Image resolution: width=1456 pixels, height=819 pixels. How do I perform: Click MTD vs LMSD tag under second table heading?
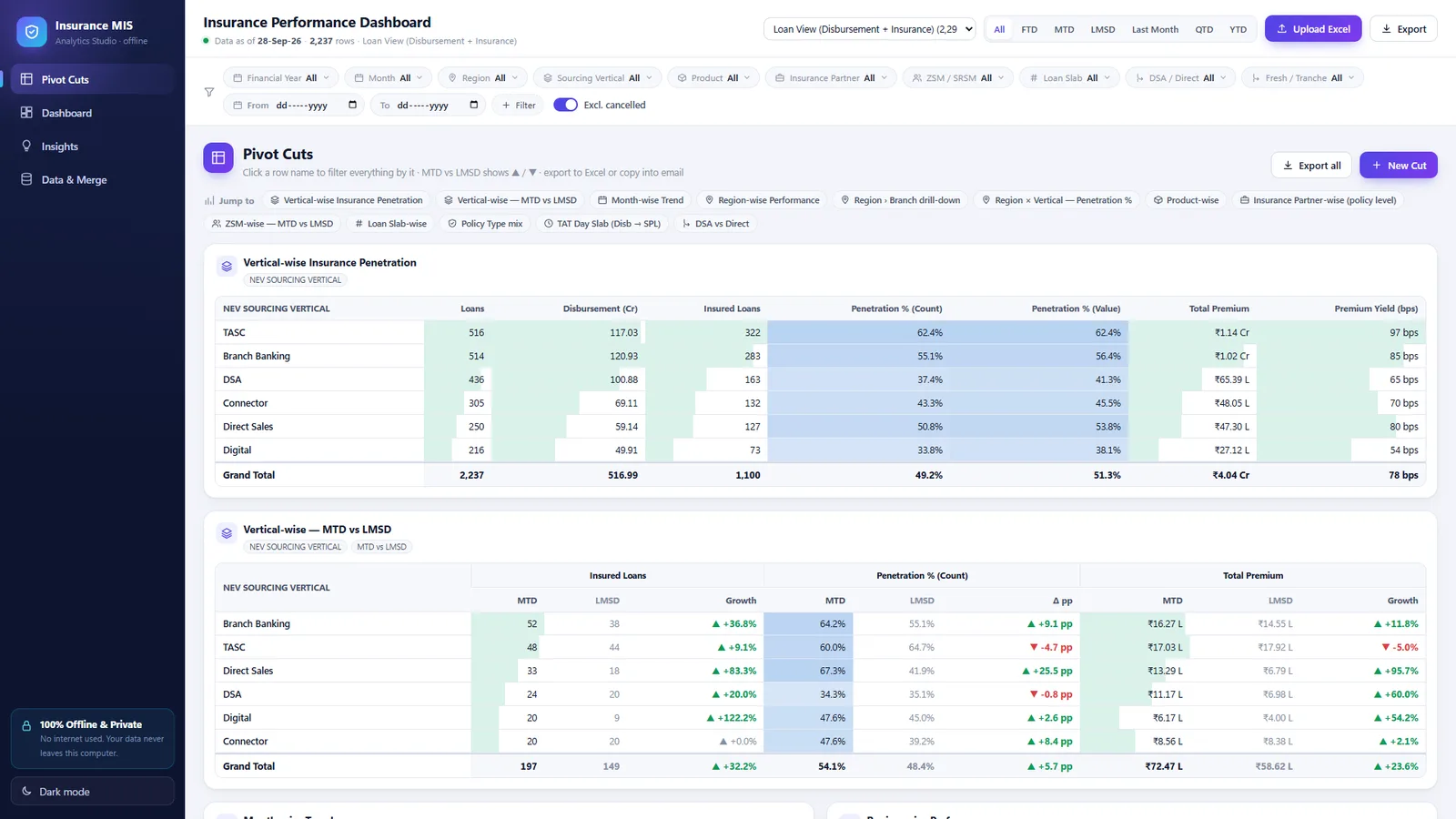pyautogui.click(x=381, y=547)
